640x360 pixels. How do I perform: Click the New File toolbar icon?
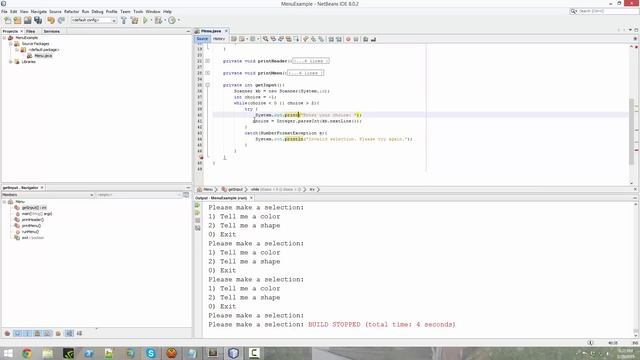click(7, 20)
